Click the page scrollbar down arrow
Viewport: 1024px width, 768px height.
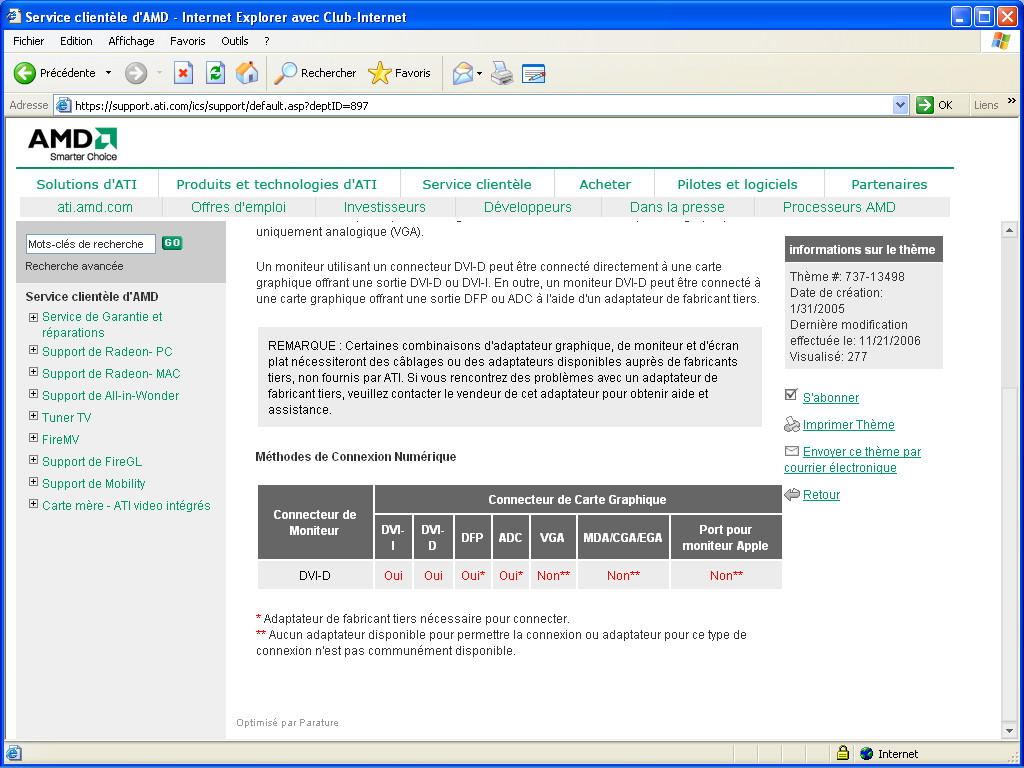1009,731
